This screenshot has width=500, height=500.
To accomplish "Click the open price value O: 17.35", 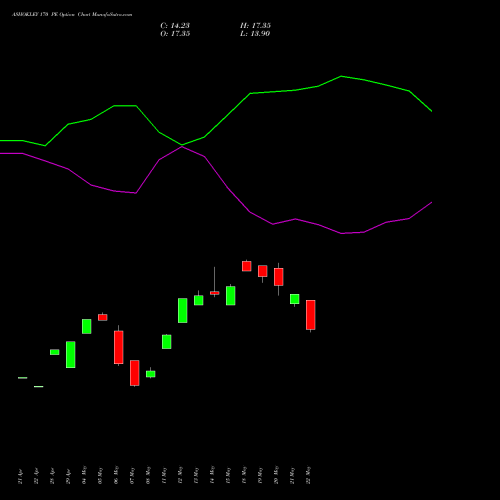I will point(175,33).
